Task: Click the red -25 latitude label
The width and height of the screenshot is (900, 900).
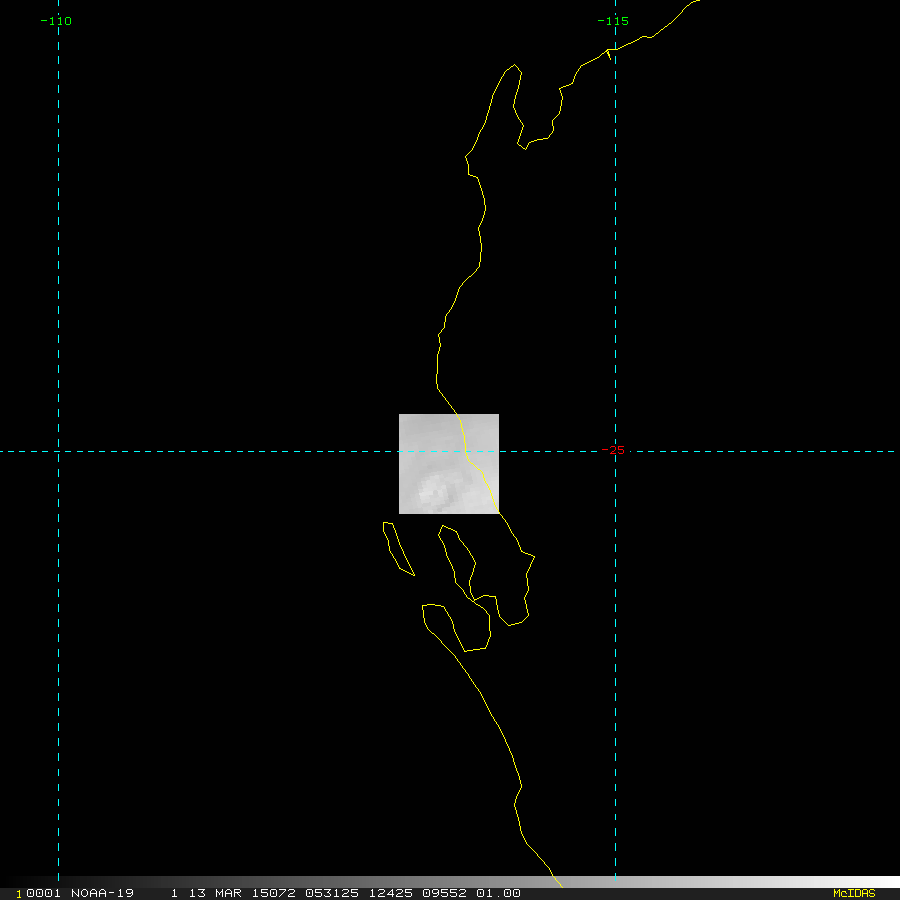Action: (x=617, y=450)
